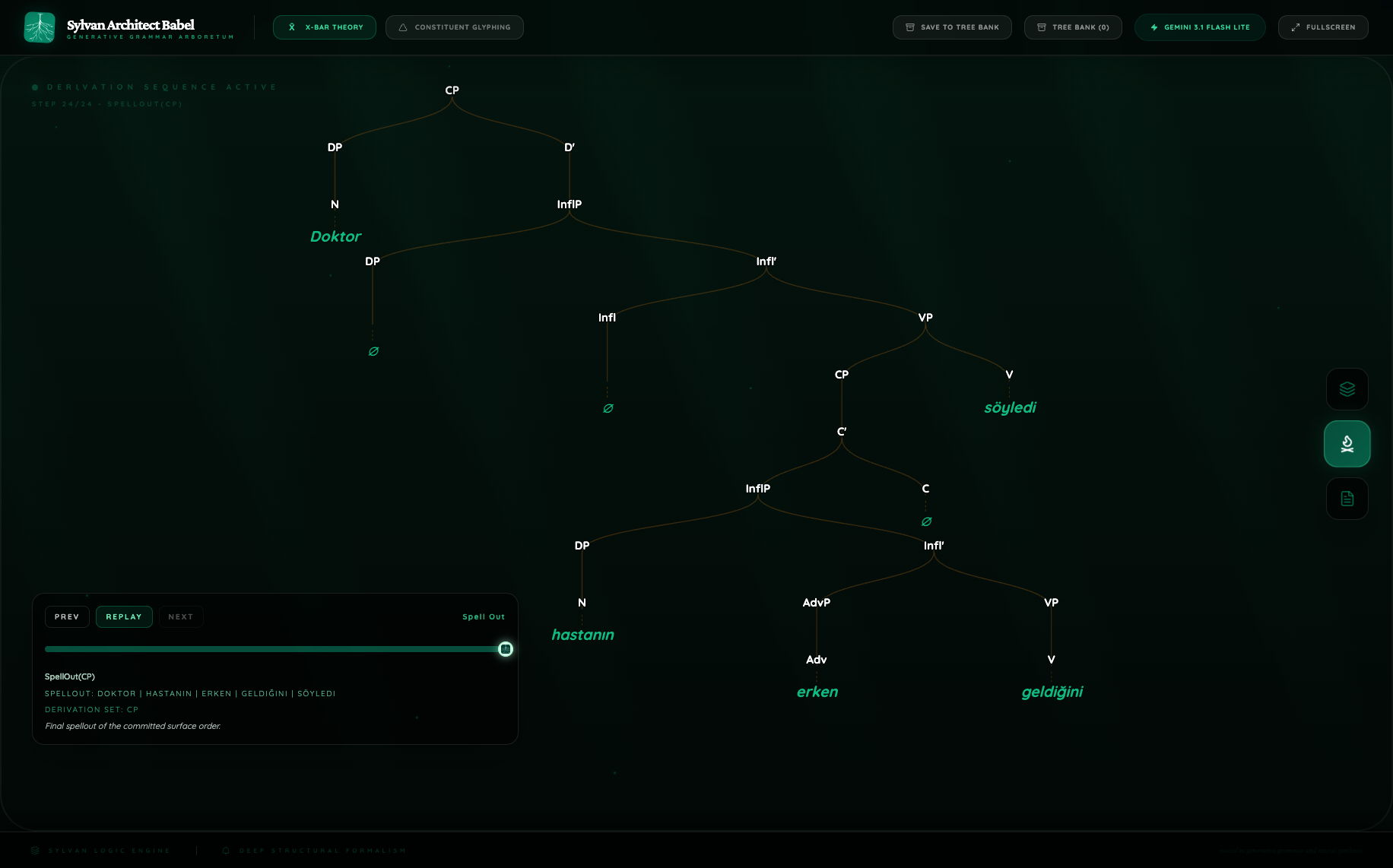Click Save to Tree Bank
Viewport: 1393px width, 868px height.
pos(952,27)
